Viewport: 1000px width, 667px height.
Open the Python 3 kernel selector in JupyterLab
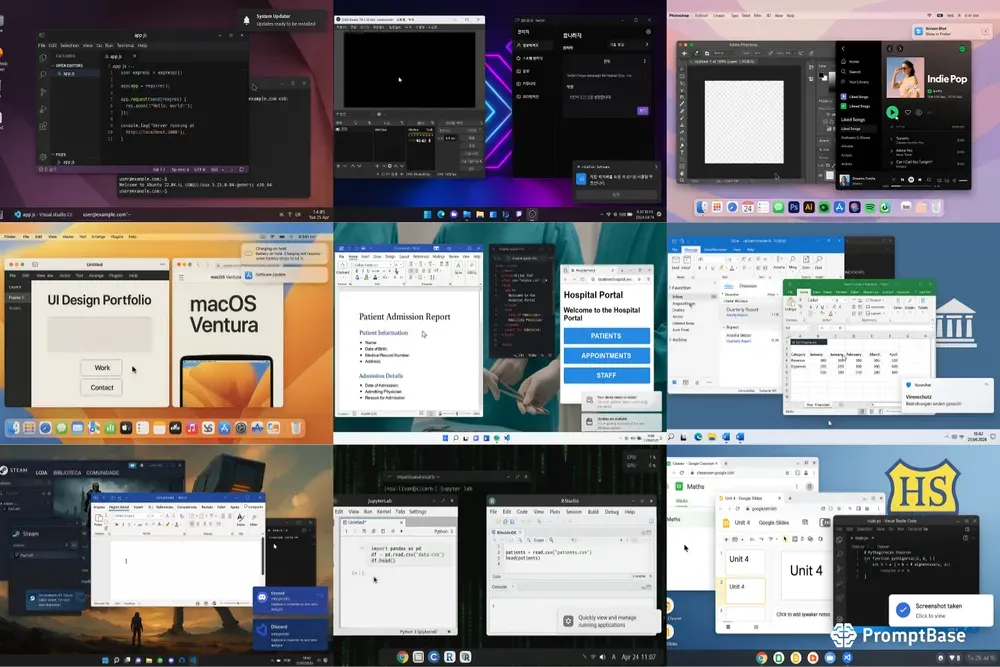pyautogui.click(x=443, y=531)
